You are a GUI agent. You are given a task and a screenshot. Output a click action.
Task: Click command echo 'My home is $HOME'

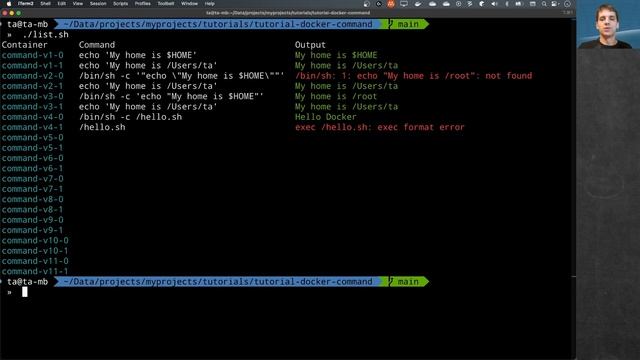point(138,55)
